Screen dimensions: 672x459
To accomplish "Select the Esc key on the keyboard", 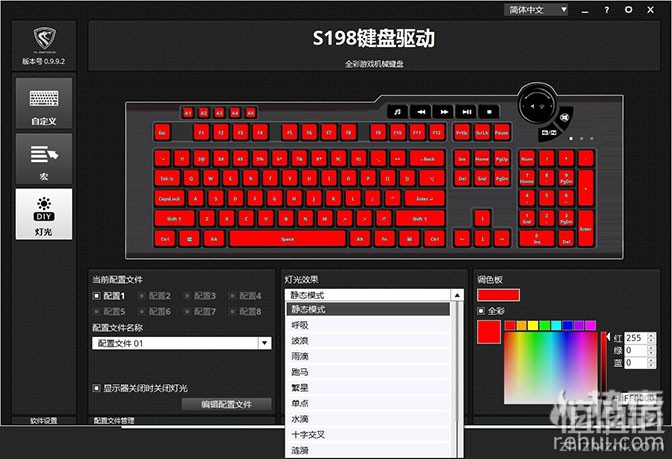I will (x=162, y=133).
